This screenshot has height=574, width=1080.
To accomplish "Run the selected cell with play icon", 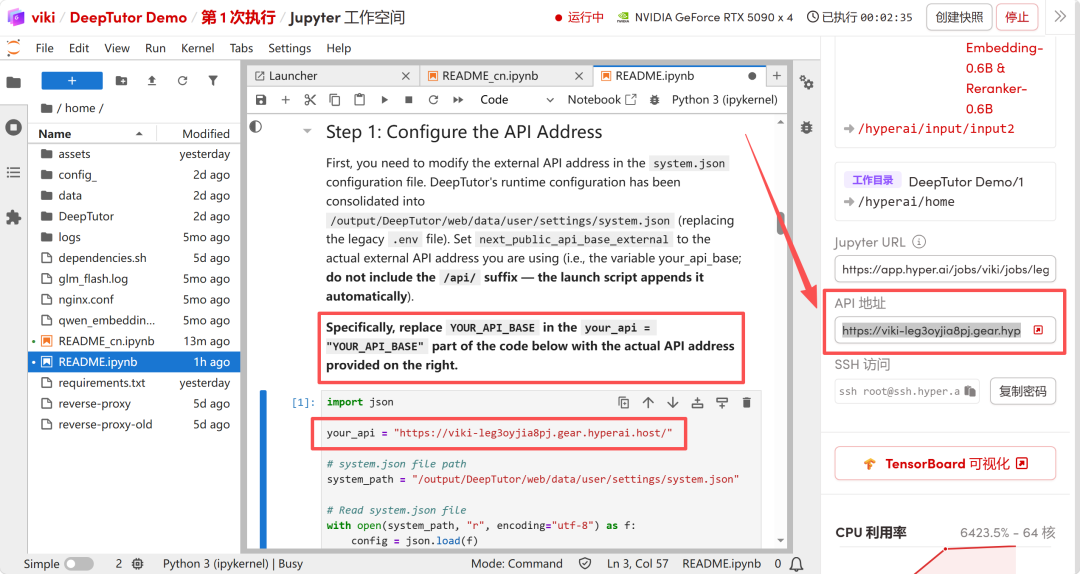I will point(384,100).
